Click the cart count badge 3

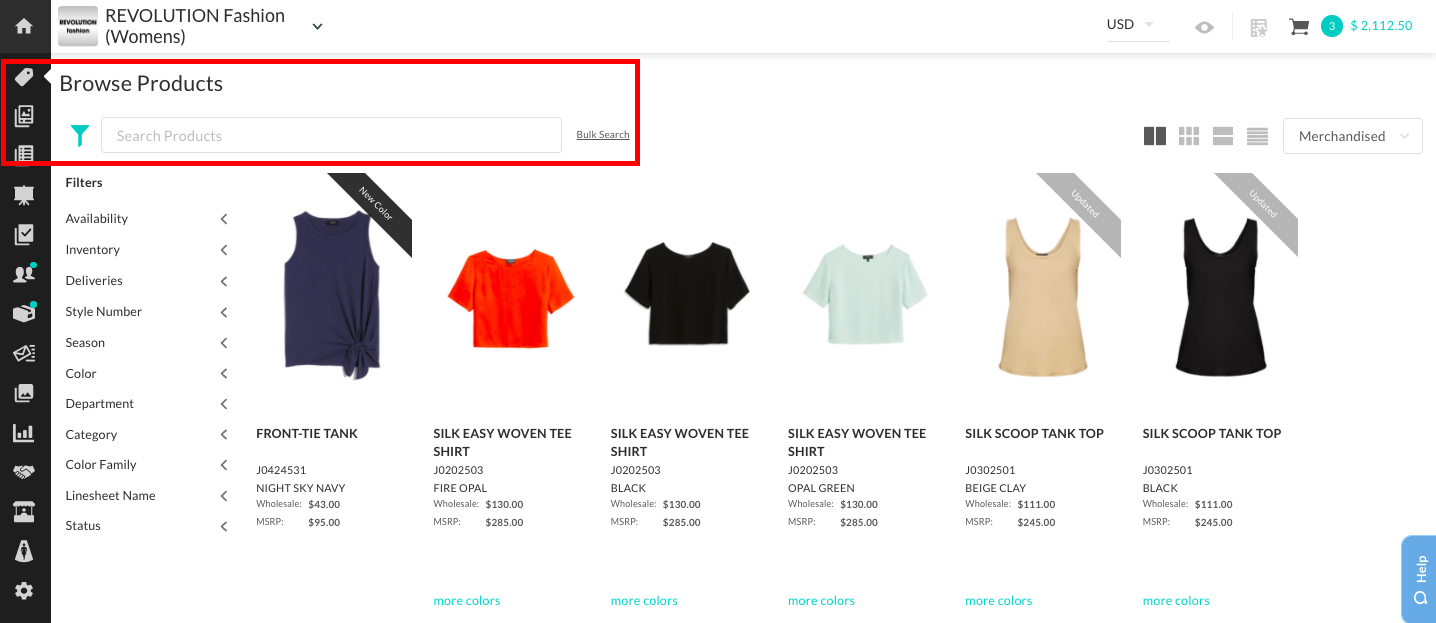point(1331,26)
